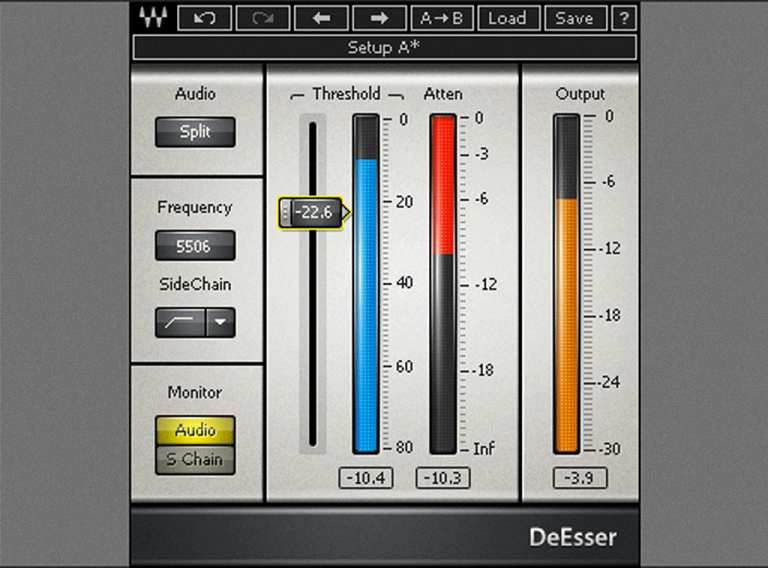Image resolution: width=768 pixels, height=568 pixels.
Task: Click the undo arrow icon
Action: (x=204, y=18)
